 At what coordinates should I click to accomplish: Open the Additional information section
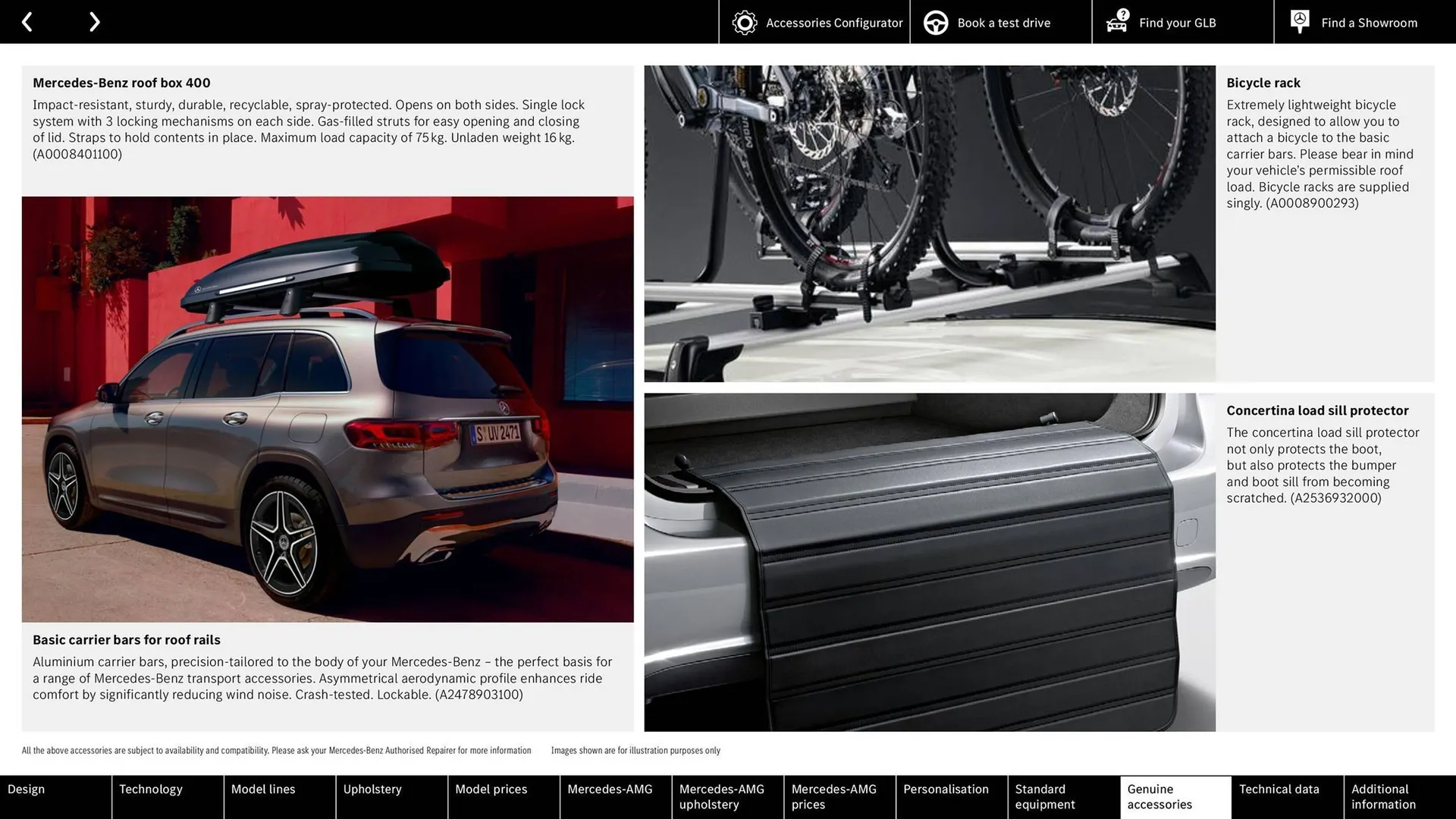coord(1384,797)
